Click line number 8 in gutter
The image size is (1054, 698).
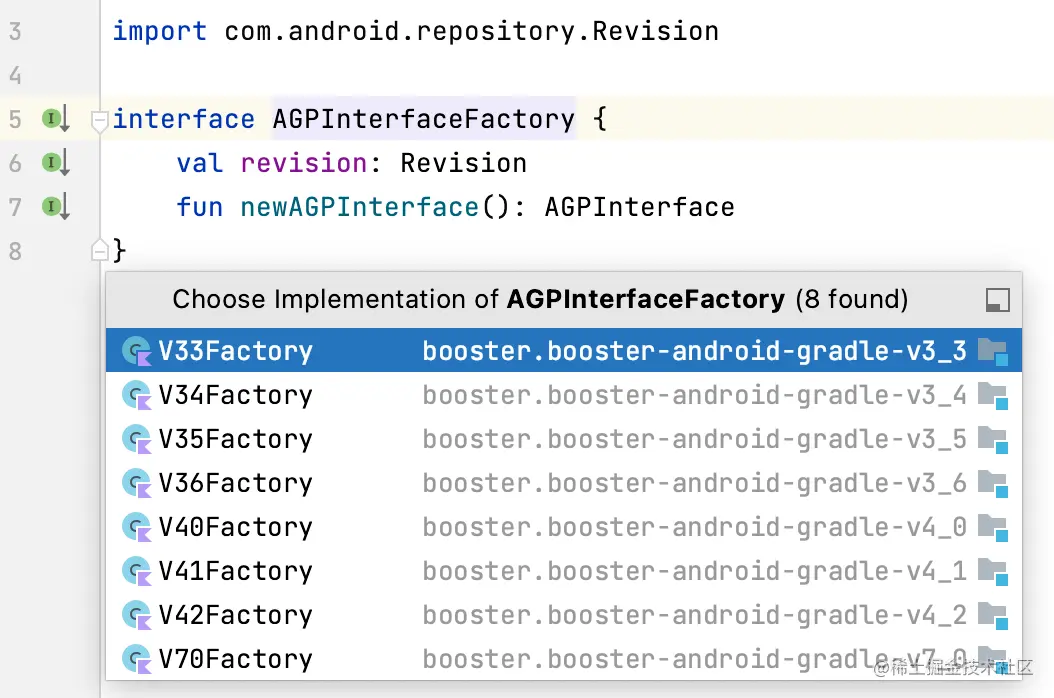click(15, 251)
